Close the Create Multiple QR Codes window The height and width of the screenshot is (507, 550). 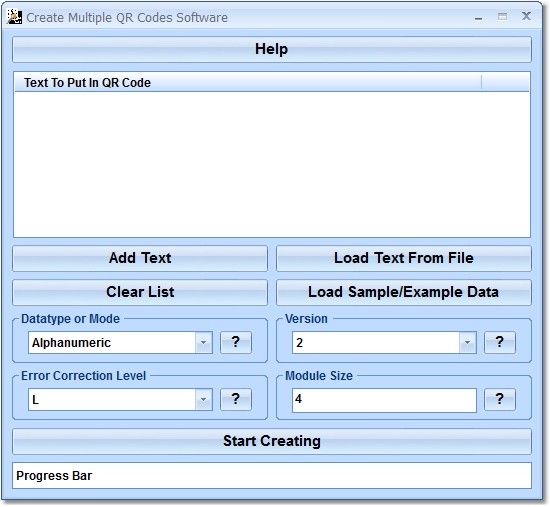(x=526, y=16)
